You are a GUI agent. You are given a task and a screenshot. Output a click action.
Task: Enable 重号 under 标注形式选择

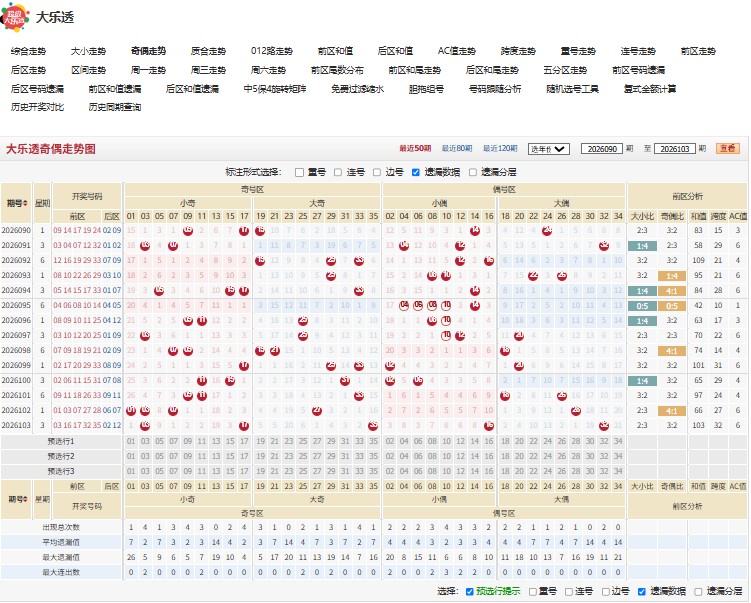click(299, 172)
